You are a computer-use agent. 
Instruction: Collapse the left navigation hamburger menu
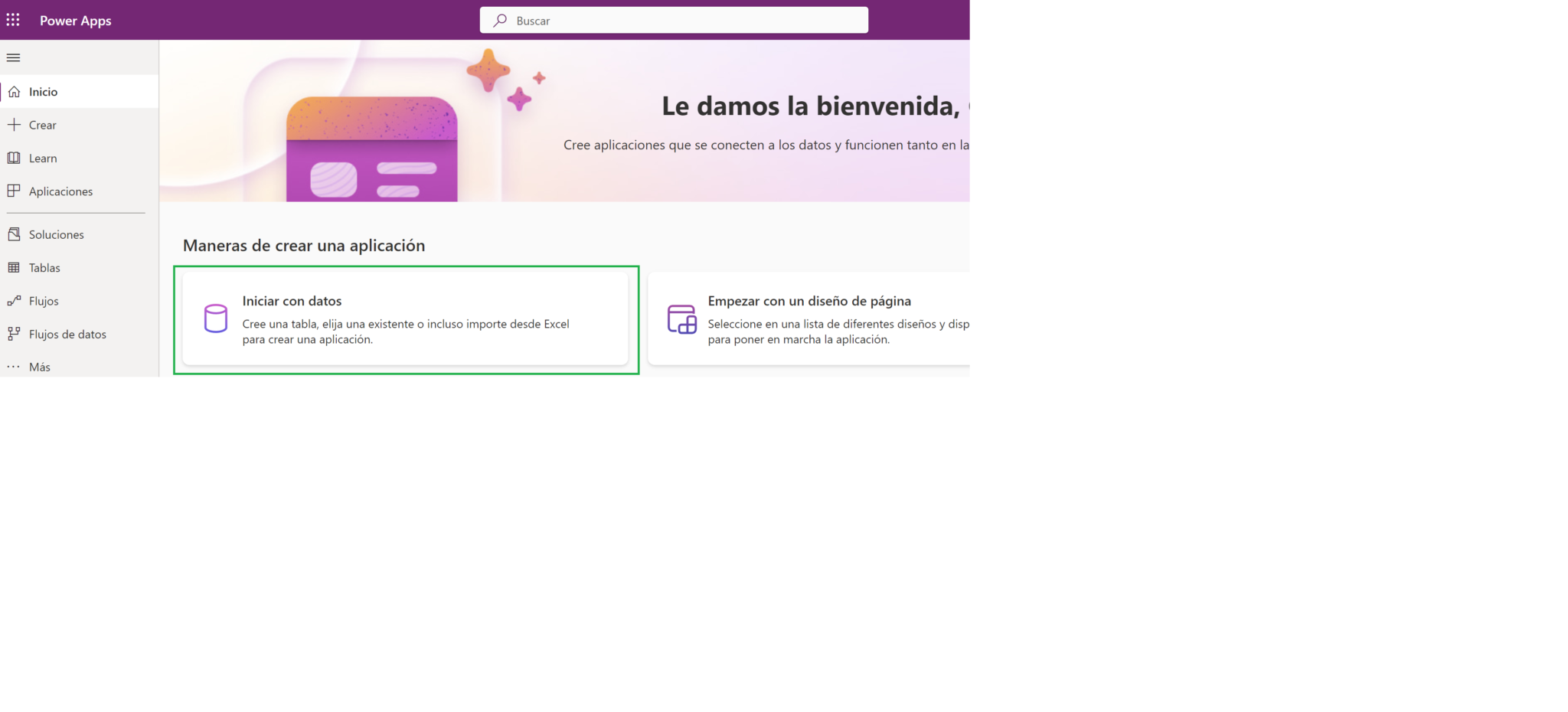tap(13, 57)
